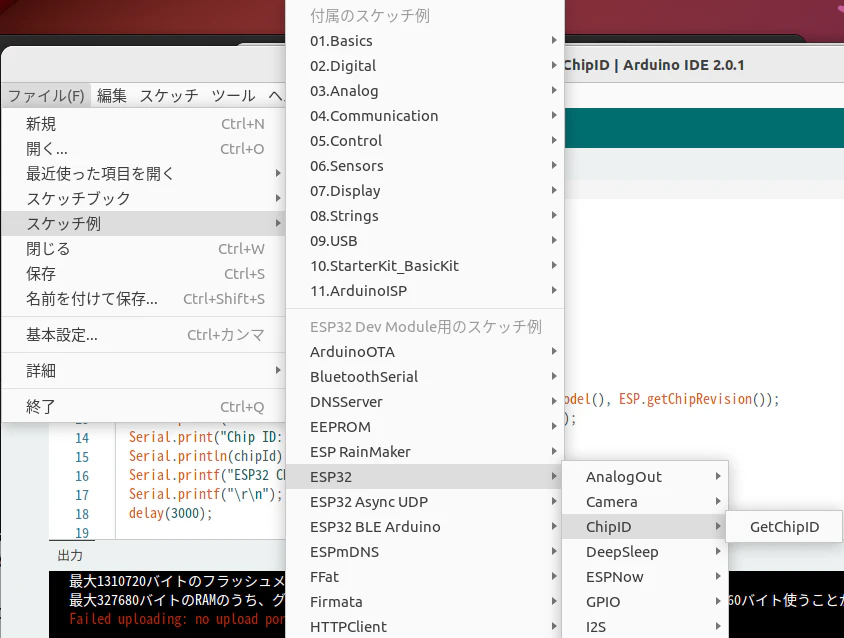This screenshot has height=638, width=844.
Task: Open the DeepSleep submenu
Action: [x=645, y=552]
